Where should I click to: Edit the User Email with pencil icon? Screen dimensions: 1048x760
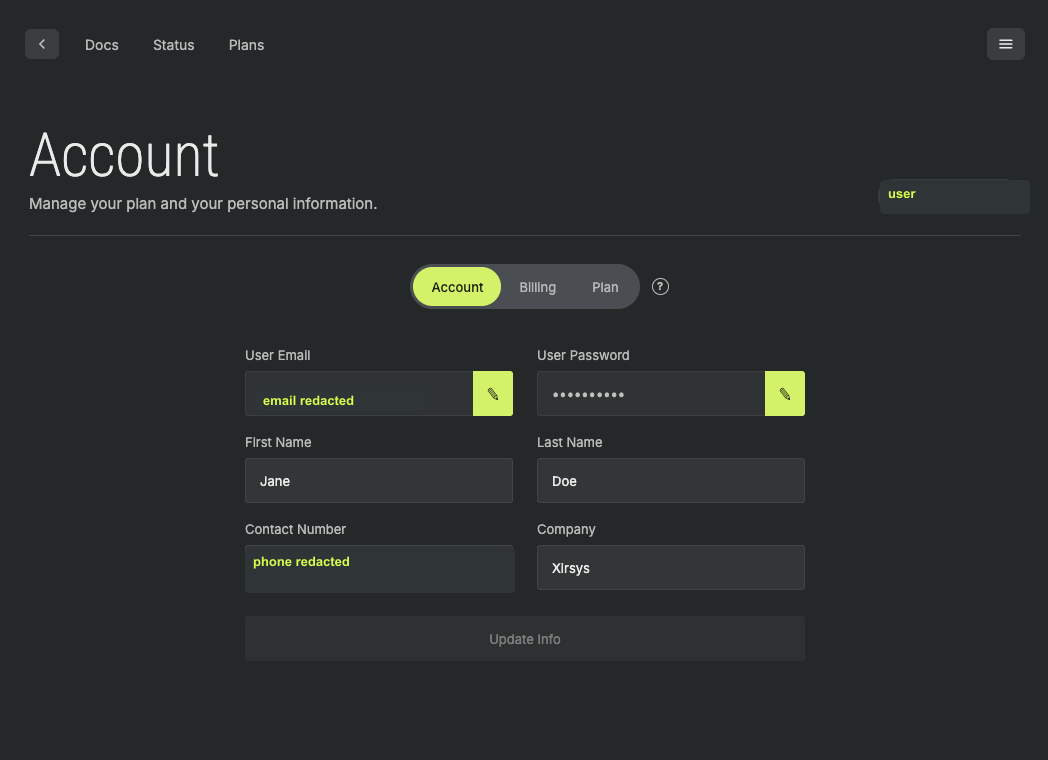click(493, 394)
